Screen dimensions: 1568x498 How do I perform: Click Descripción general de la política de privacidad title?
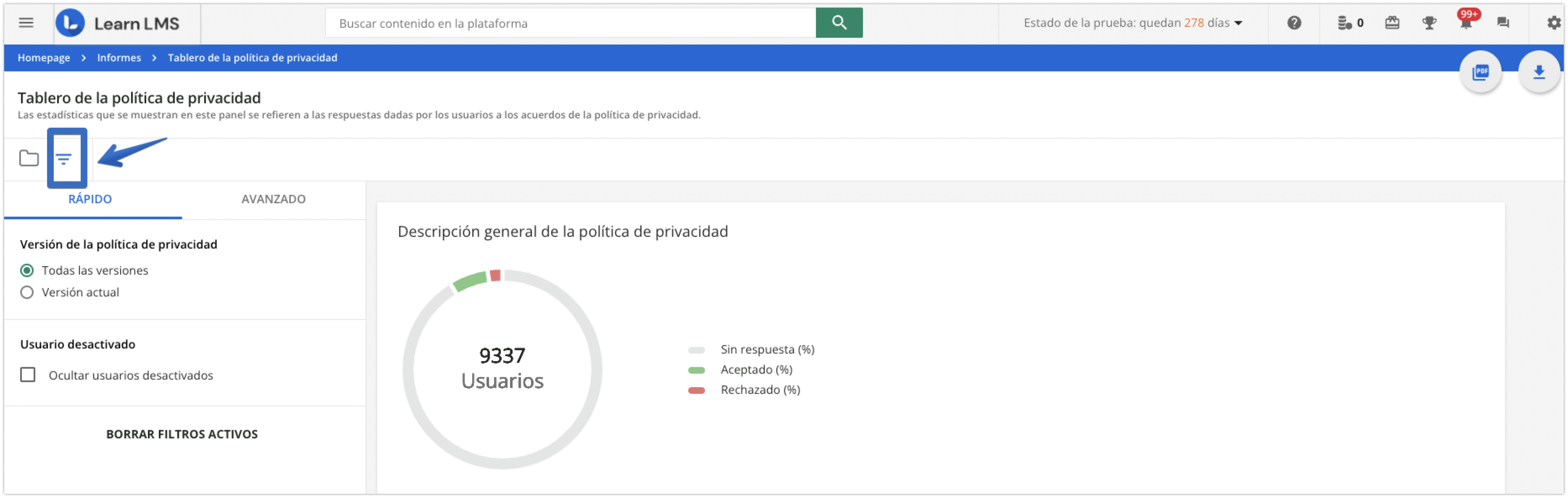click(563, 232)
